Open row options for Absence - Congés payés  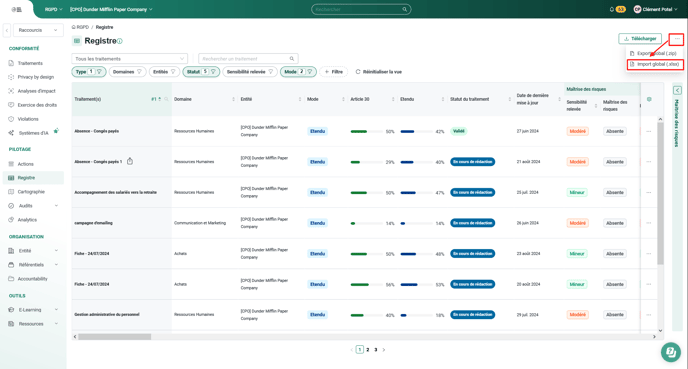click(649, 131)
